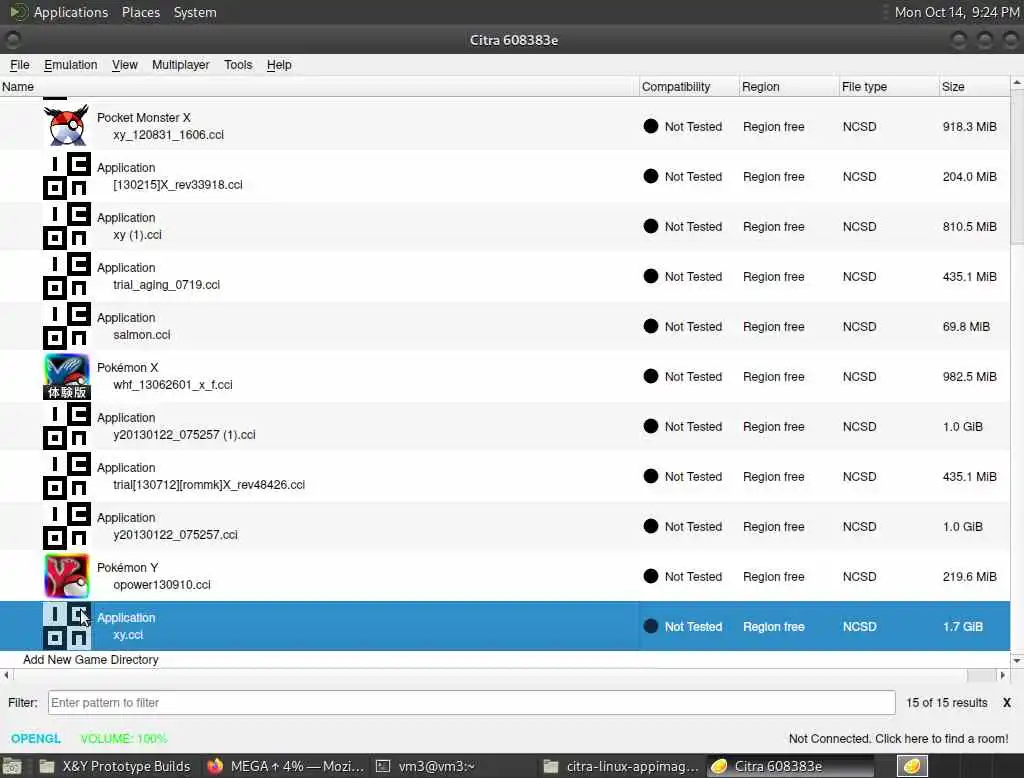Click the icon beside y20130122_075257.cci

(67, 526)
